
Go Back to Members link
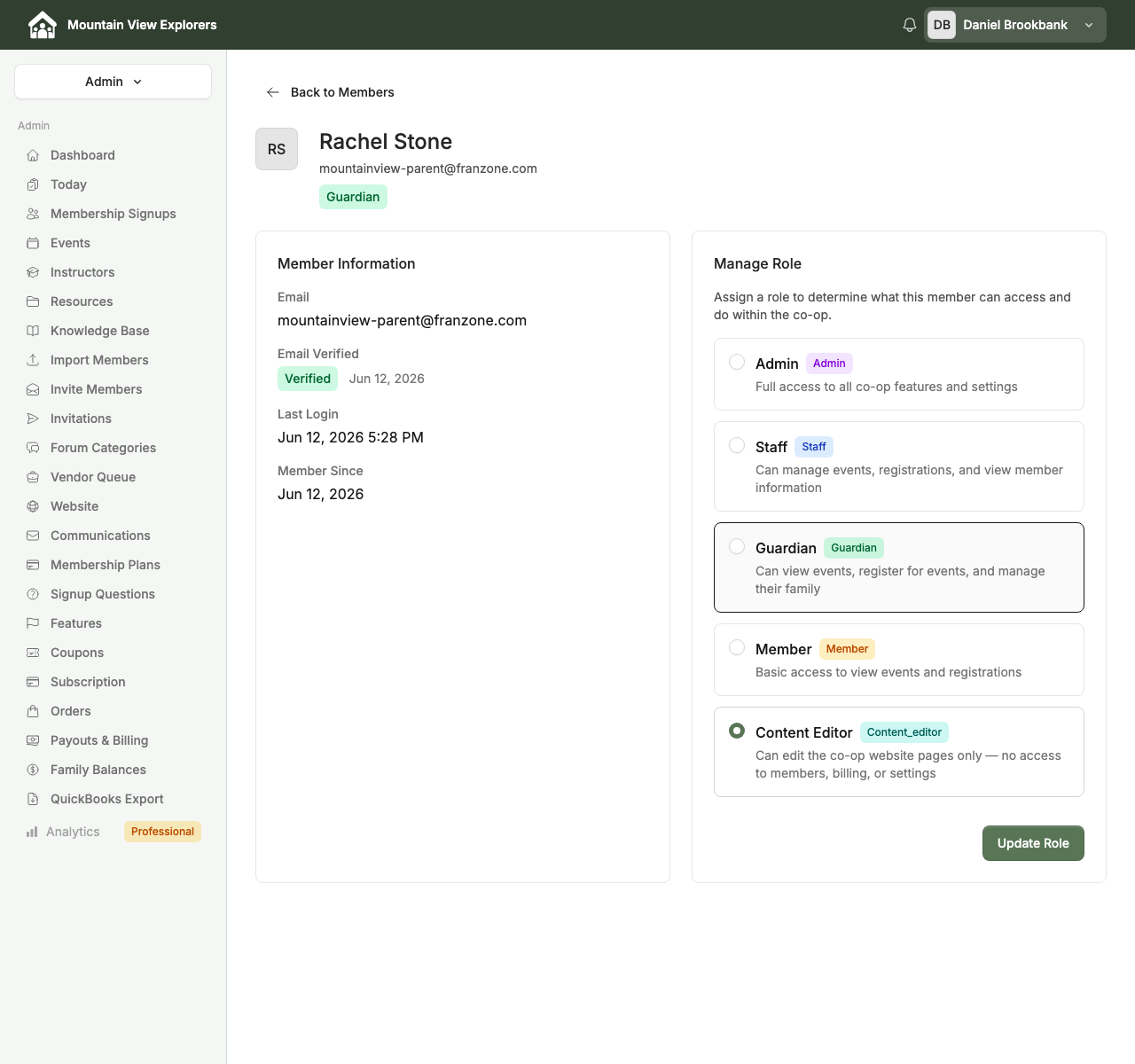342,92
